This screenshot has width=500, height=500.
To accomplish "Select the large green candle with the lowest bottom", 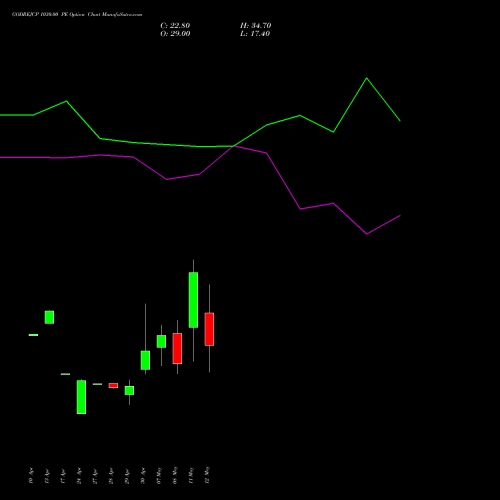I will [x=81, y=397].
